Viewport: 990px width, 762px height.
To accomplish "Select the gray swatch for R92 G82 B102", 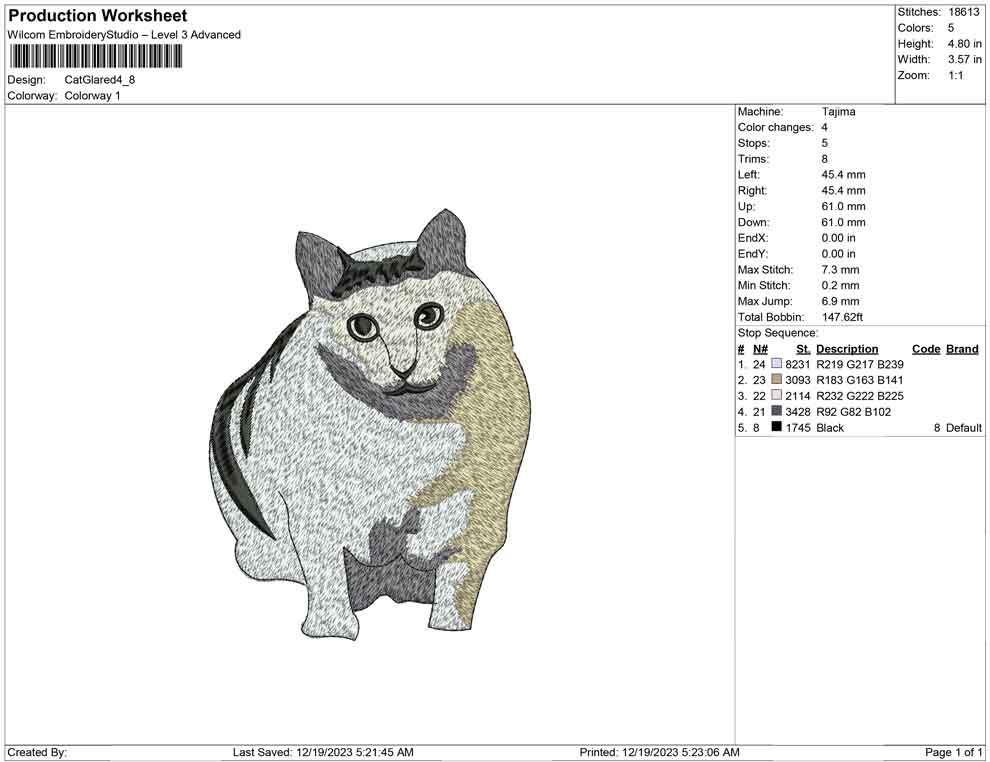I will click(776, 411).
